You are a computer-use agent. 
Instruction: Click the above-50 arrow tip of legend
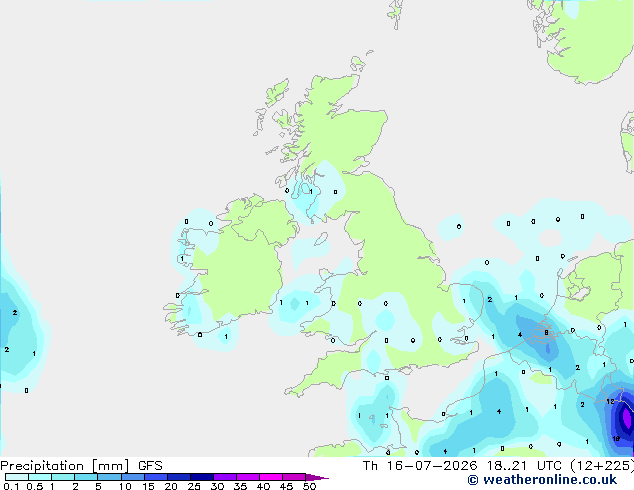coord(317,477)
